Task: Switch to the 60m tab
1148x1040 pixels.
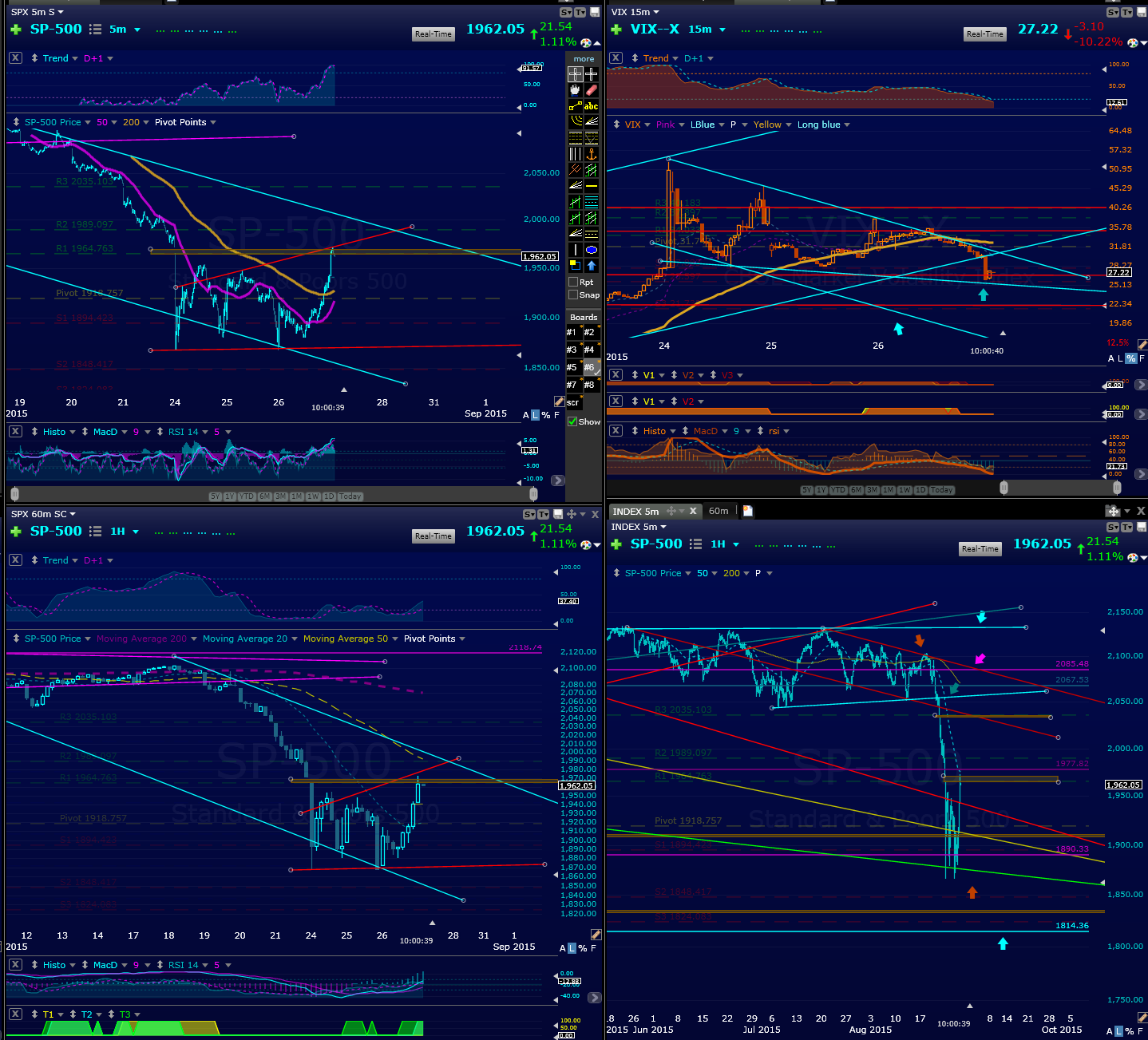Action: click(718, 511)
